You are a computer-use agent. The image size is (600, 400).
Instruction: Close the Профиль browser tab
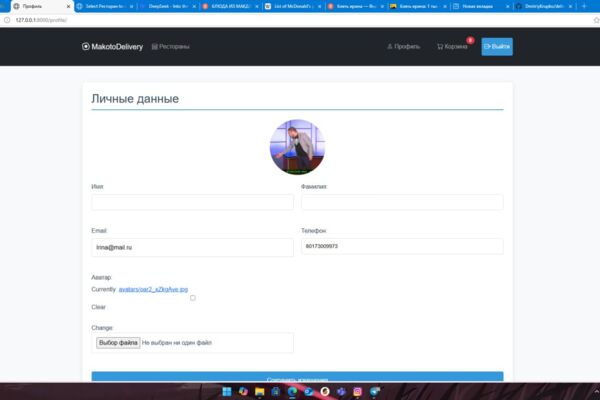pyautogui.click(x=68, y=7)
